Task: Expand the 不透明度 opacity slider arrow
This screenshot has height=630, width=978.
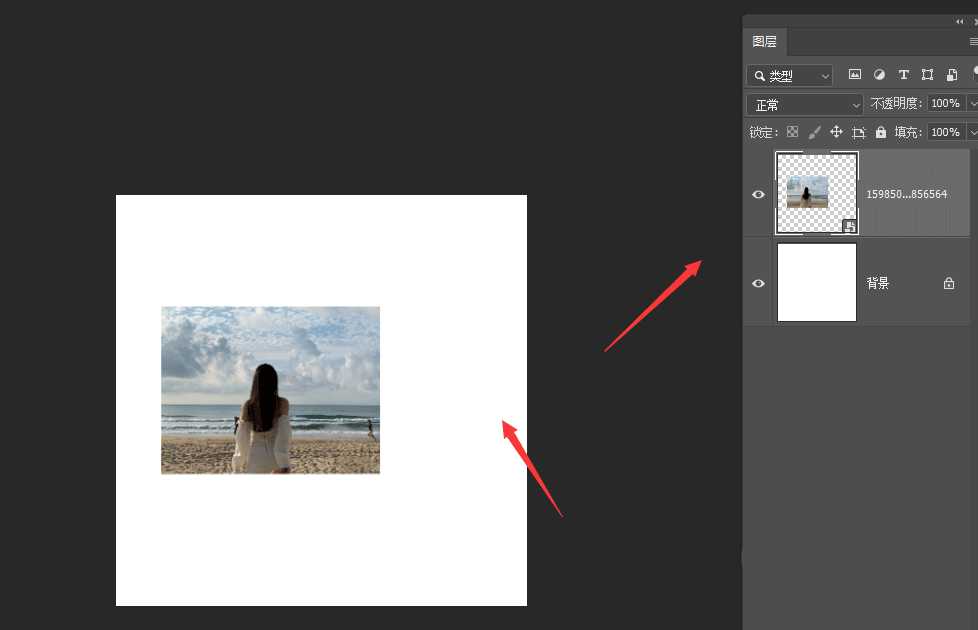Action: pos(972,104)
